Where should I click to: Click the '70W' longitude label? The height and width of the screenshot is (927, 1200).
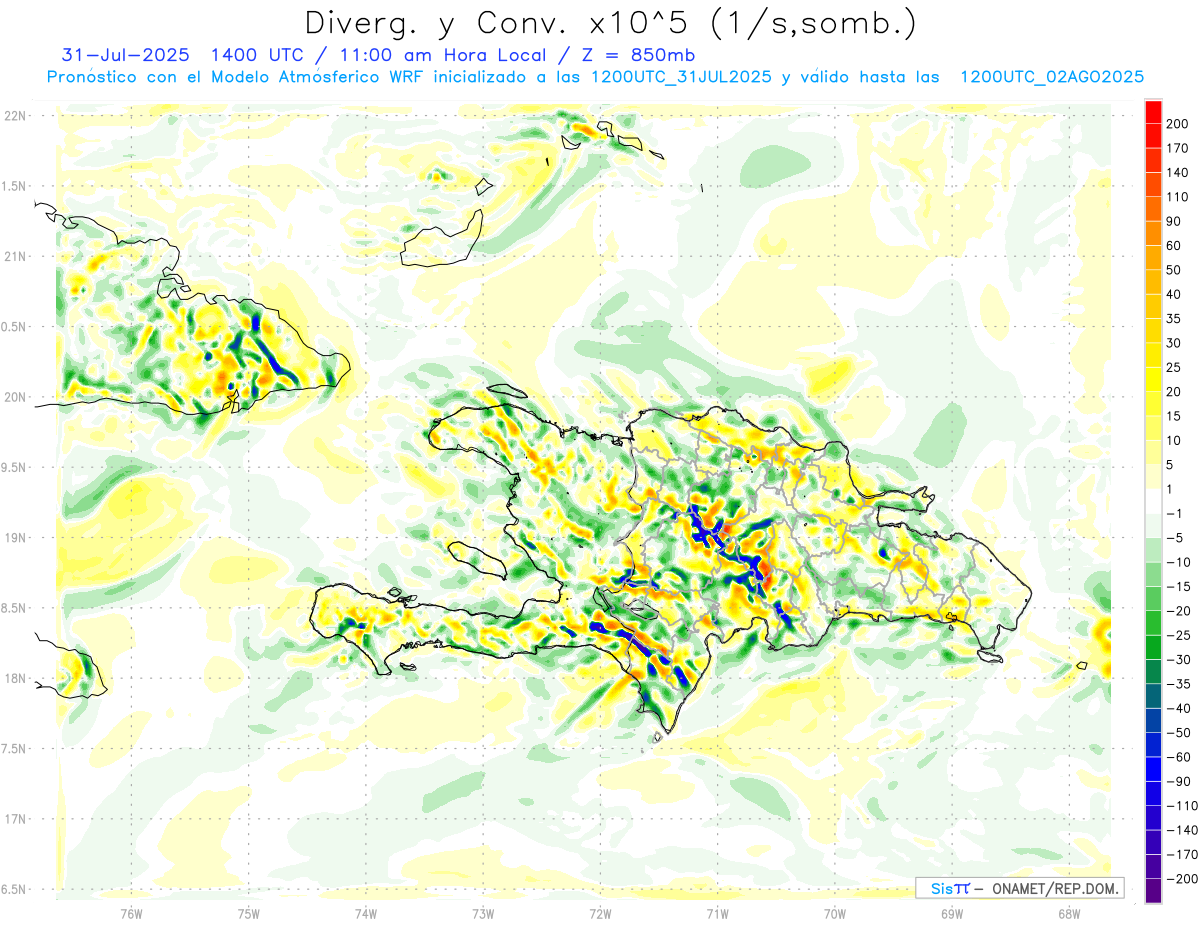click(834, 913)
